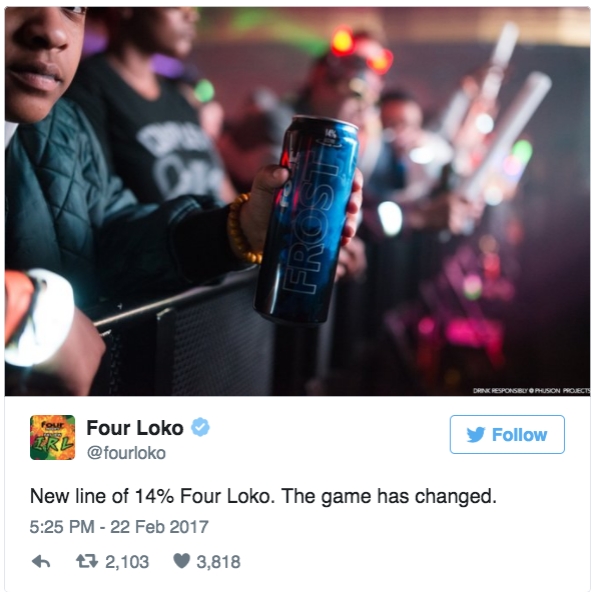Click the 14% label atop the can
Image resolution: width=600 pixels, height=592 pixels.
tap(330, 134)
